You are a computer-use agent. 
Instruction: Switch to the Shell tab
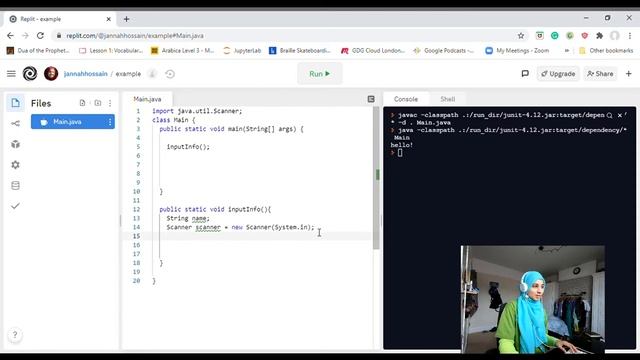pyautogui.click(x=447, y=99)
